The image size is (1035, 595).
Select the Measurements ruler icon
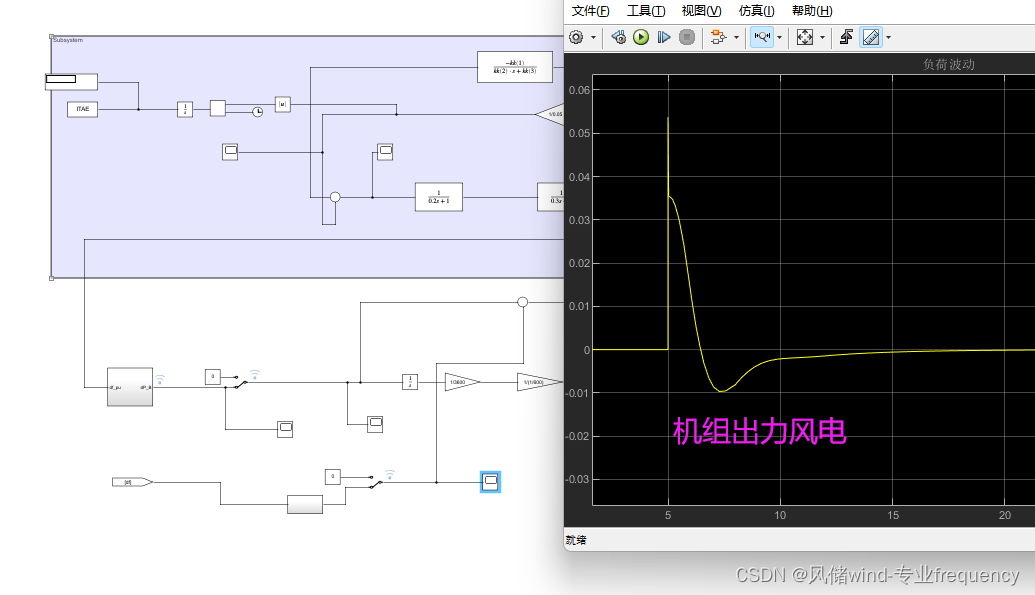click(x=871, y=37)
